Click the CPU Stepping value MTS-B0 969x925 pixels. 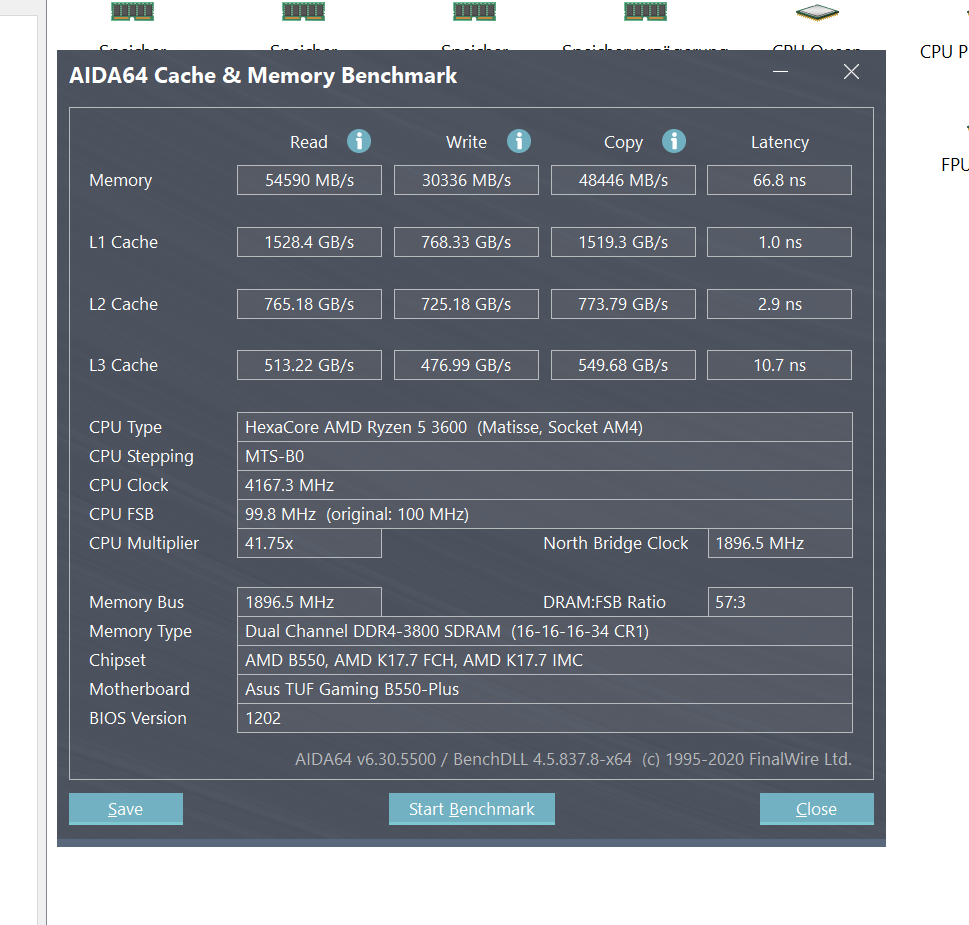coord(544,456)
